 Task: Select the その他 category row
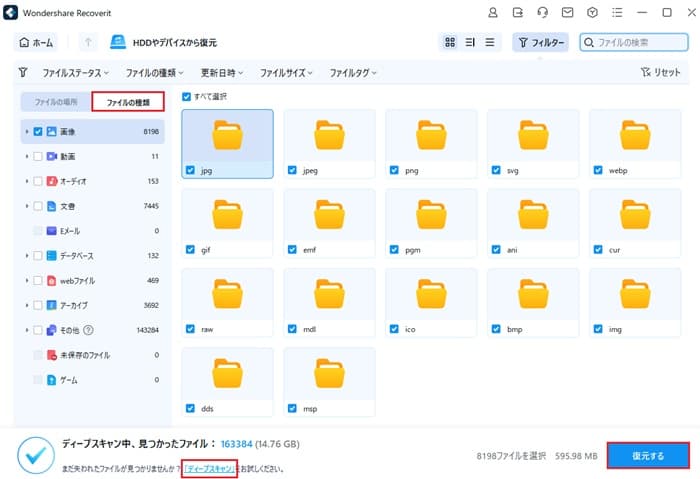(92, 330)
